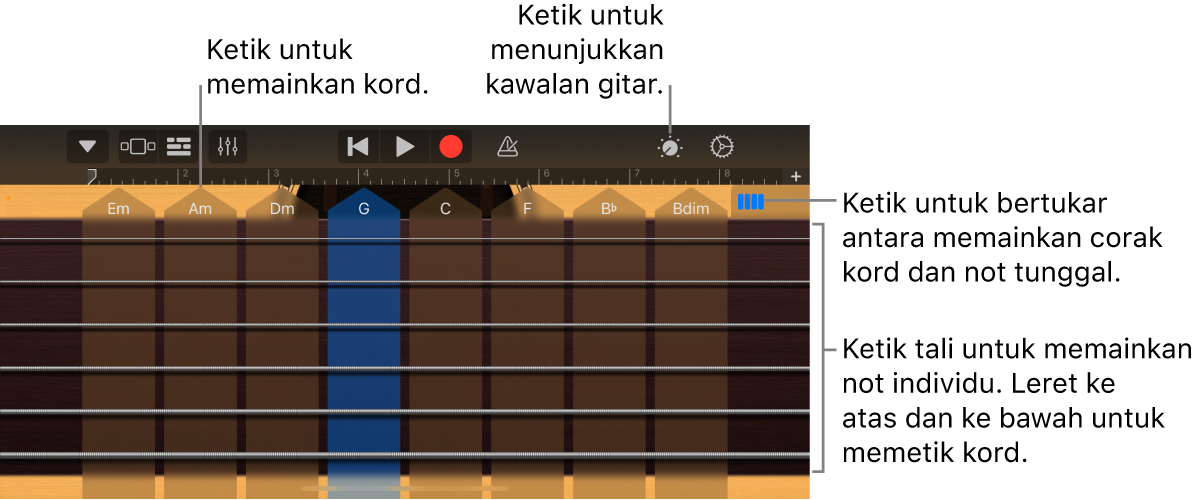The image size is (1202, 500).
Task: Toggle the metronome
Action: click(x=508, y=147)
